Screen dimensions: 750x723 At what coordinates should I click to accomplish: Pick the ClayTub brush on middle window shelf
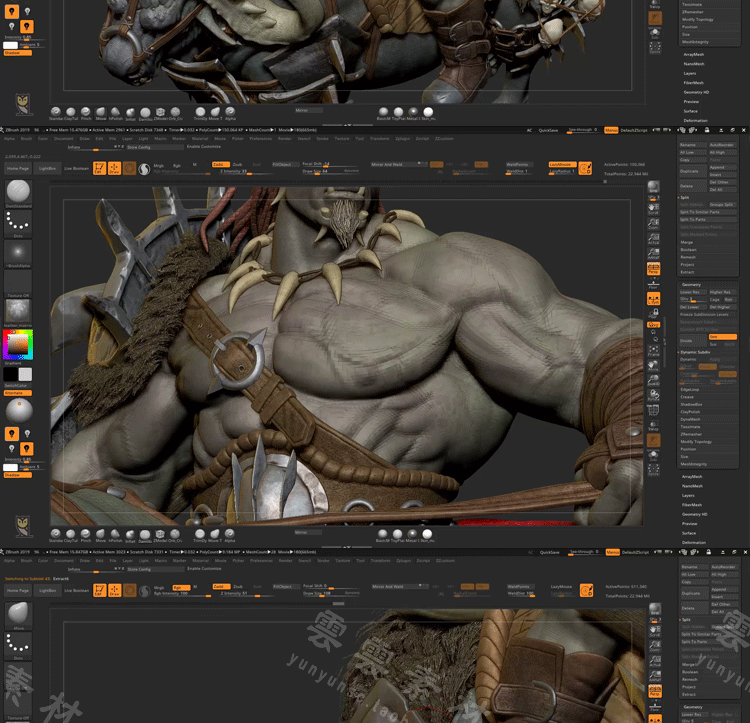tap(71, 534)
